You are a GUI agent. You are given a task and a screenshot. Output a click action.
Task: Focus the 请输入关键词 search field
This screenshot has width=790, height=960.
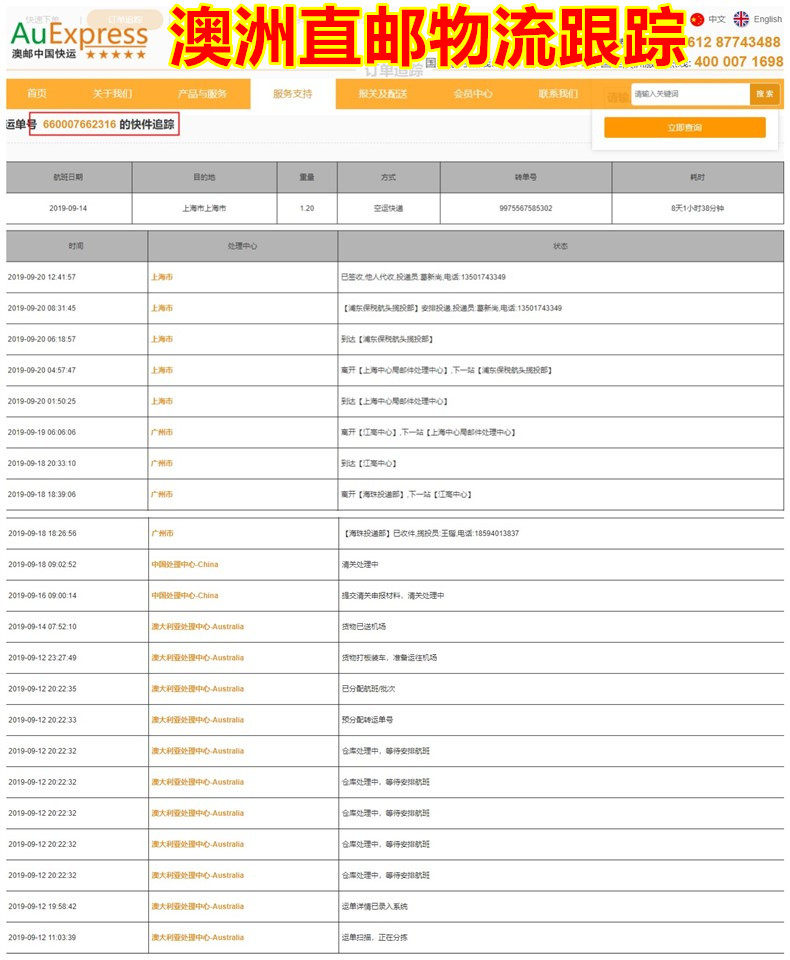[690, 94]
